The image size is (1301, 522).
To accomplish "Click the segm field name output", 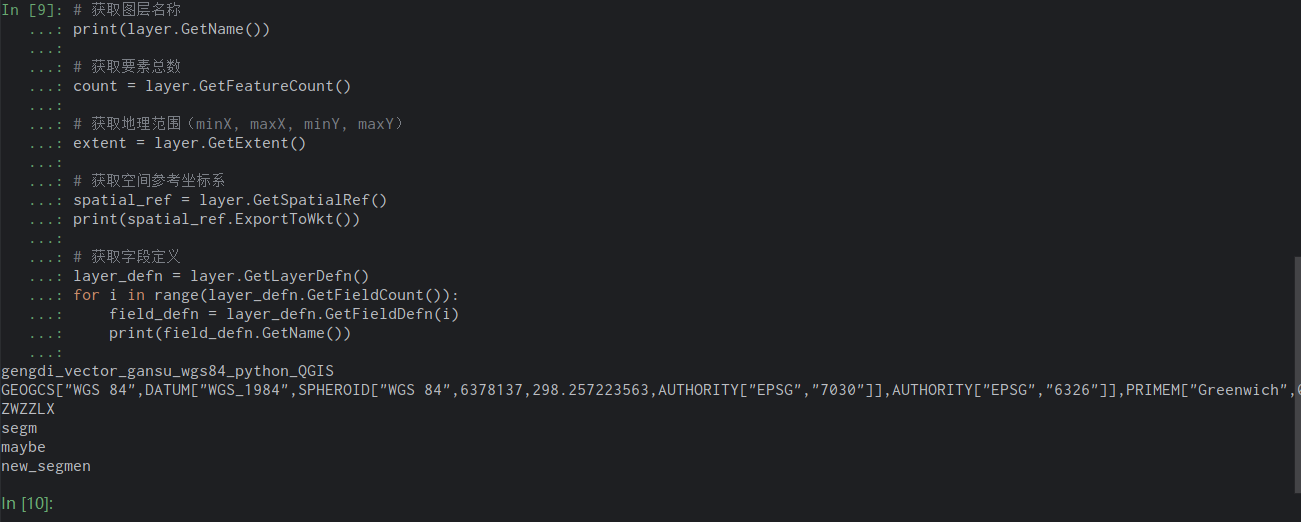I will pos(19,428).
